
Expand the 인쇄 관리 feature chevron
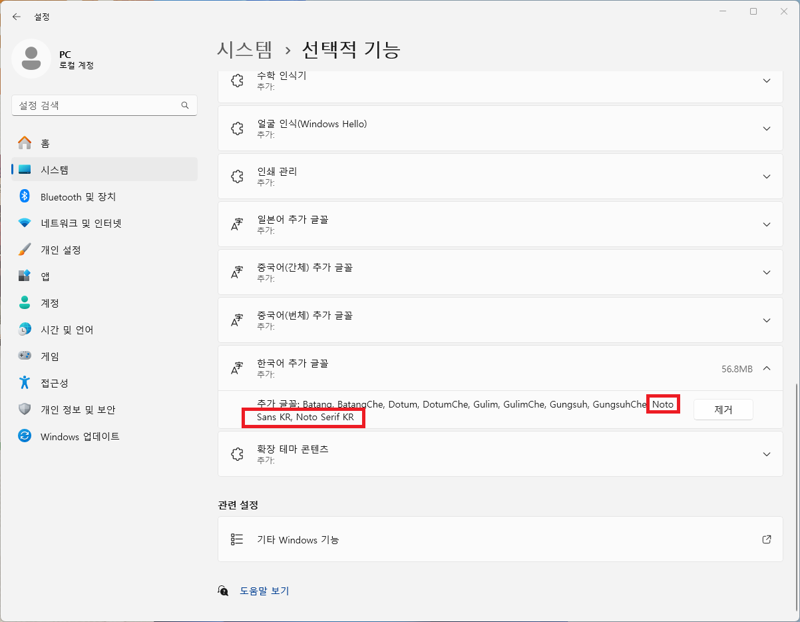click(766, 177)
